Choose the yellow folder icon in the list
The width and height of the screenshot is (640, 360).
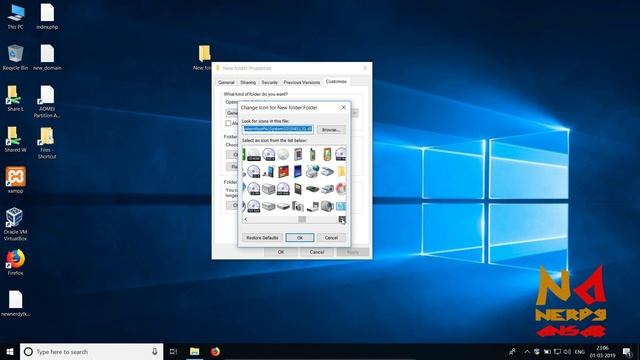[341, 171]
